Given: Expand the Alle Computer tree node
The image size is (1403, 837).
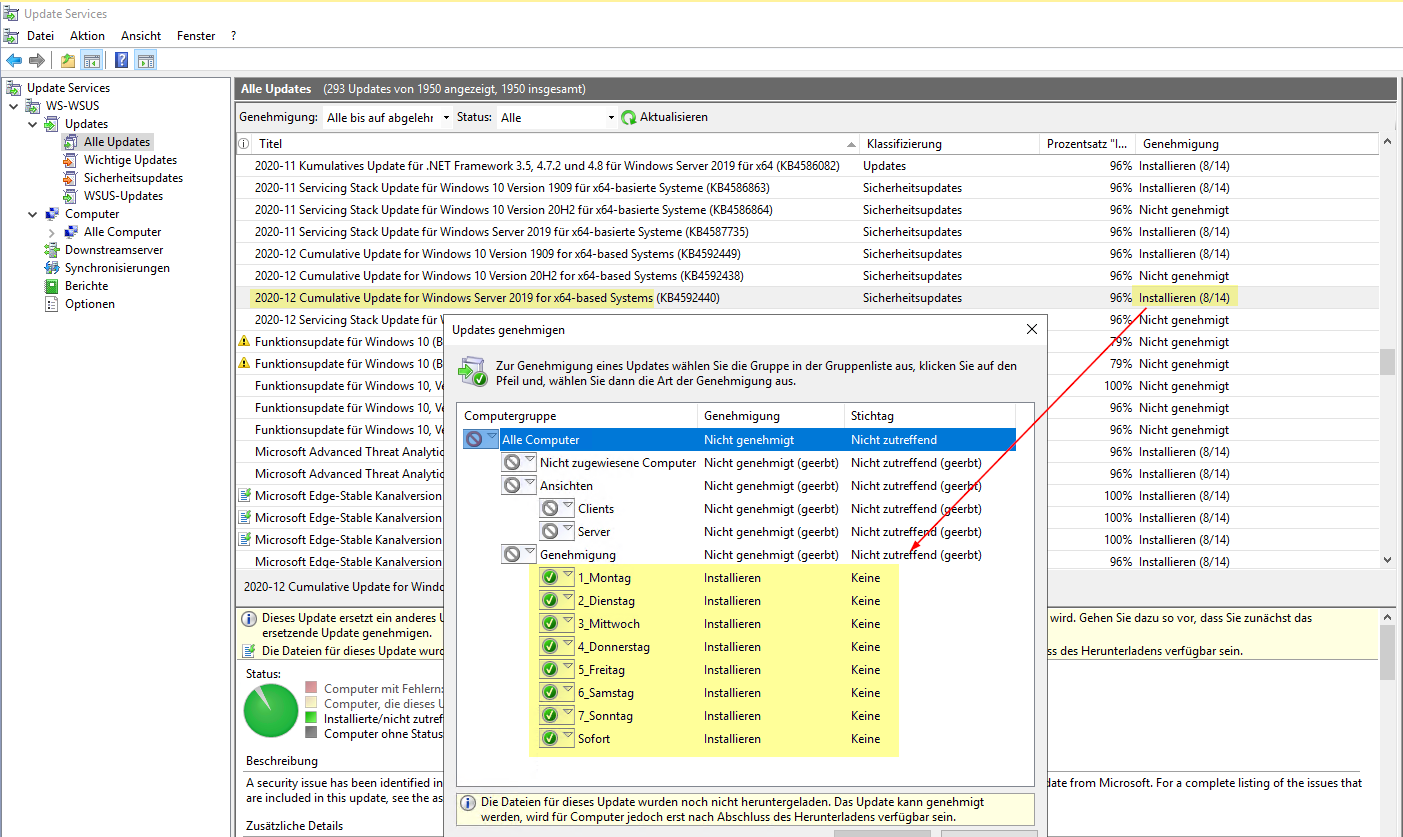Looking at the screenshot, I should tap(52, 232).
